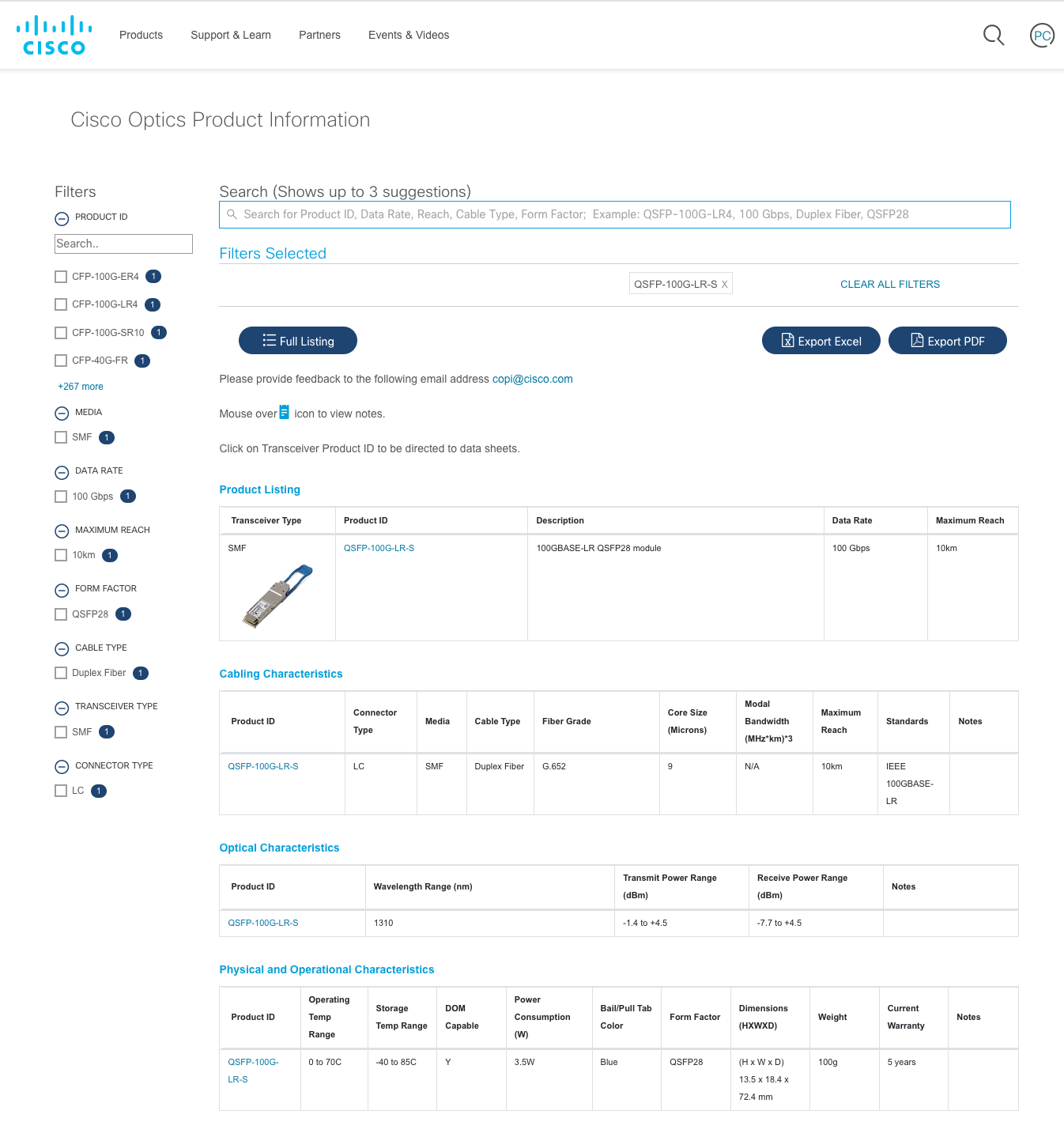Image resolution: width=1064 pixels, height=1137 pixels.
Task: Open the Products menu
Action: (x=141, y=35)
